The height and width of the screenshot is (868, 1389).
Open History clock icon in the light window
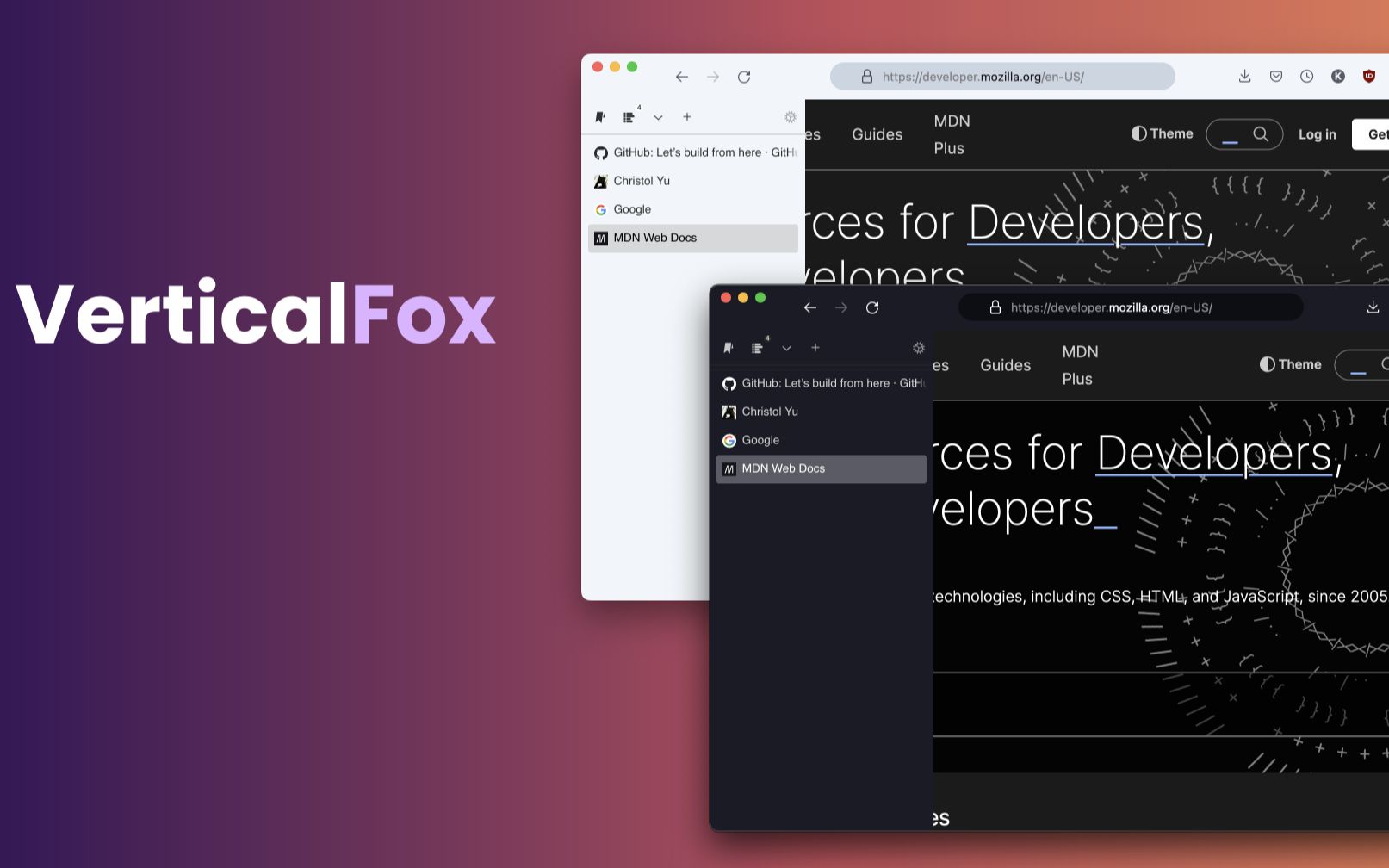1306,76
